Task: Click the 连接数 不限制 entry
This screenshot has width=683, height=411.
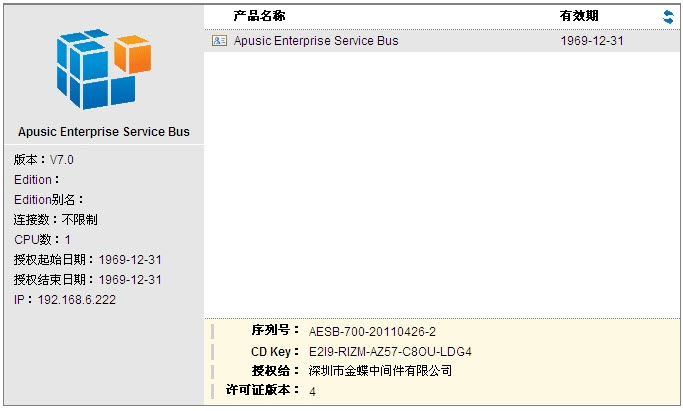Action: pos(55,219)
